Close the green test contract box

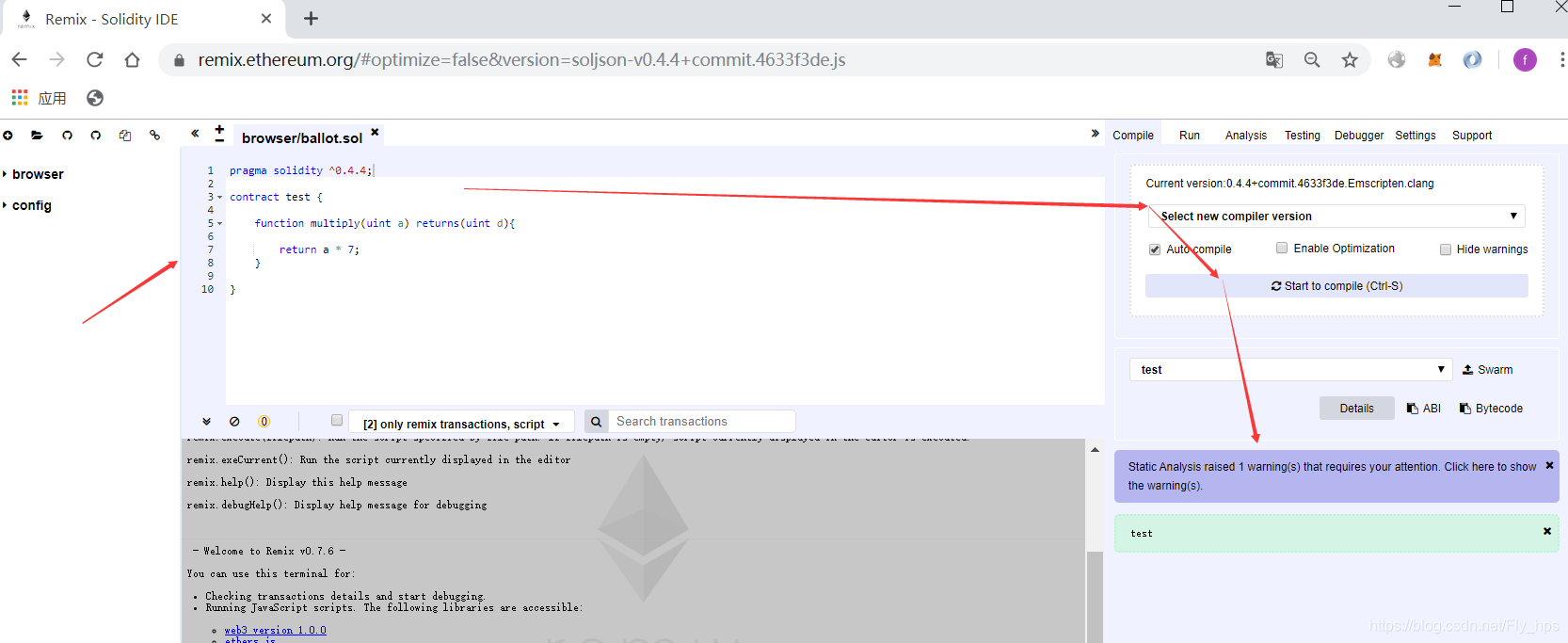point(1546,531)
